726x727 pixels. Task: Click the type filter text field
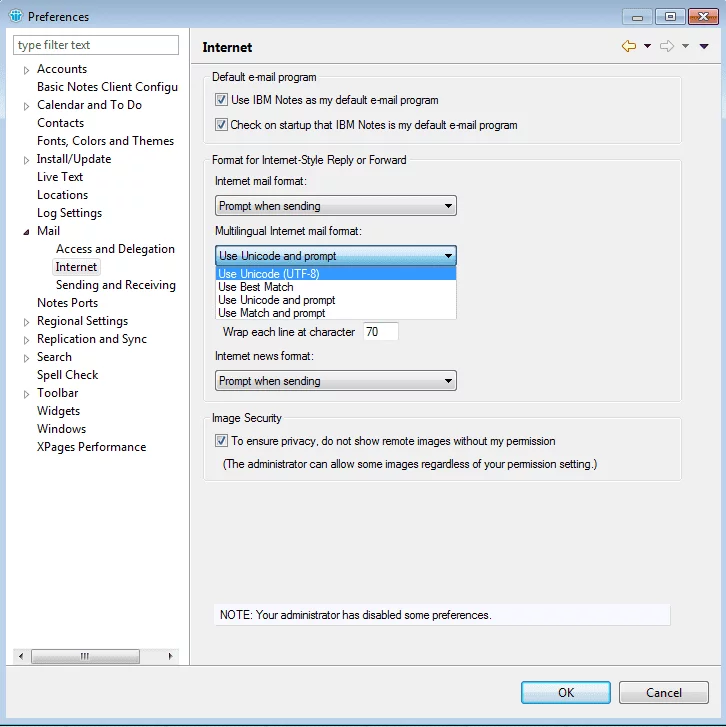(x=96, y=45)
